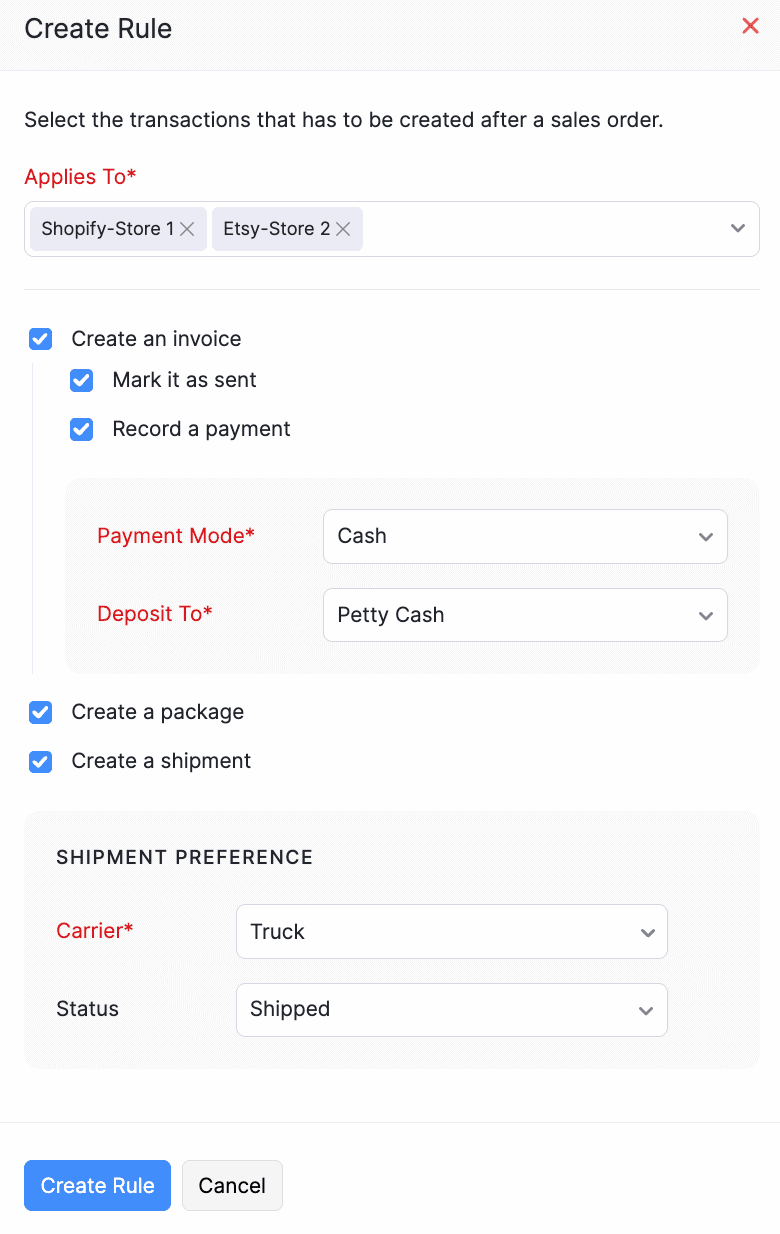Remove the Shopify-Store 1 tag
Screen dimensions: 780x1234
tap(187, 228)
